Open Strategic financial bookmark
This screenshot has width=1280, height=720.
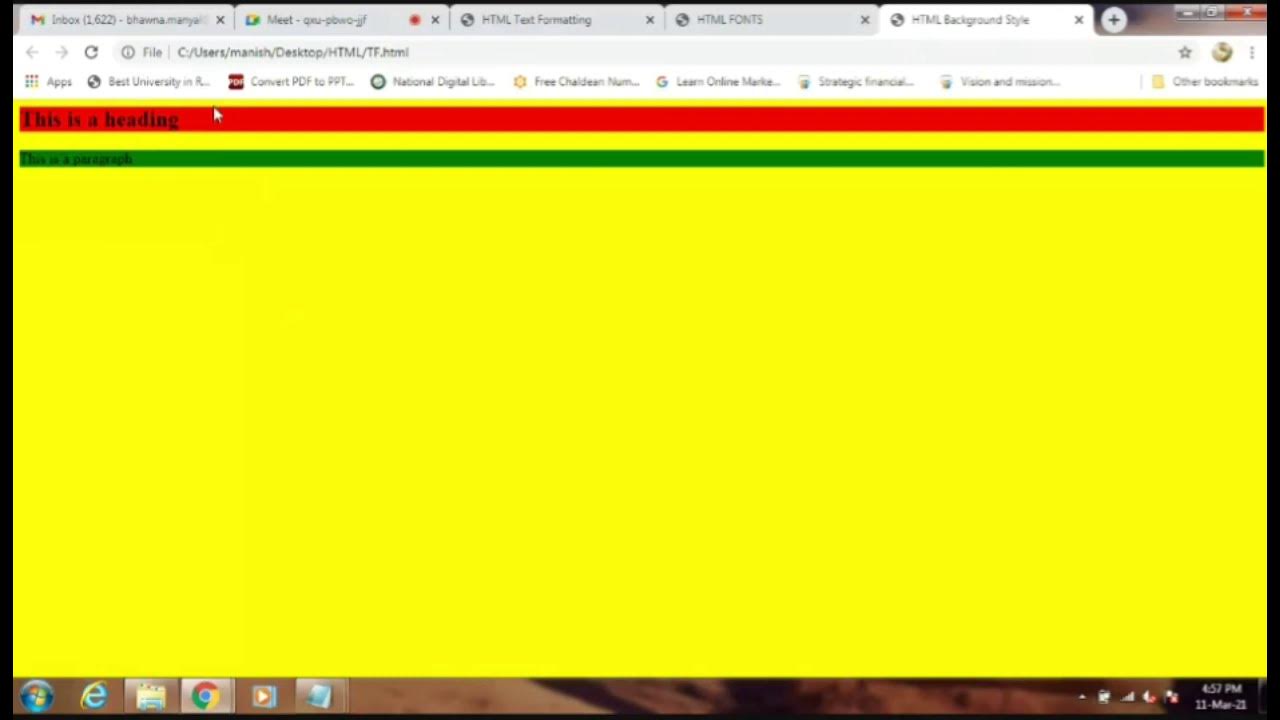[856, 82]
